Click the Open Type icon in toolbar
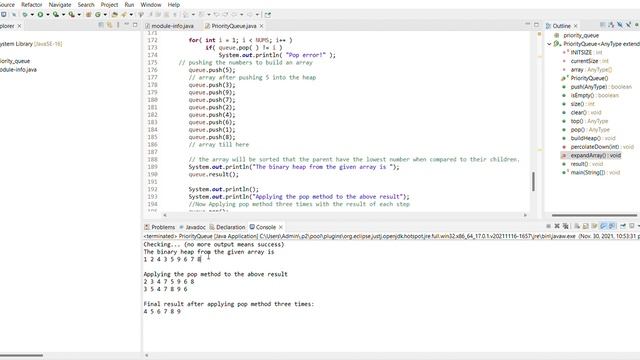This screenshot has height=360, width=640. (x=114, y=15)
